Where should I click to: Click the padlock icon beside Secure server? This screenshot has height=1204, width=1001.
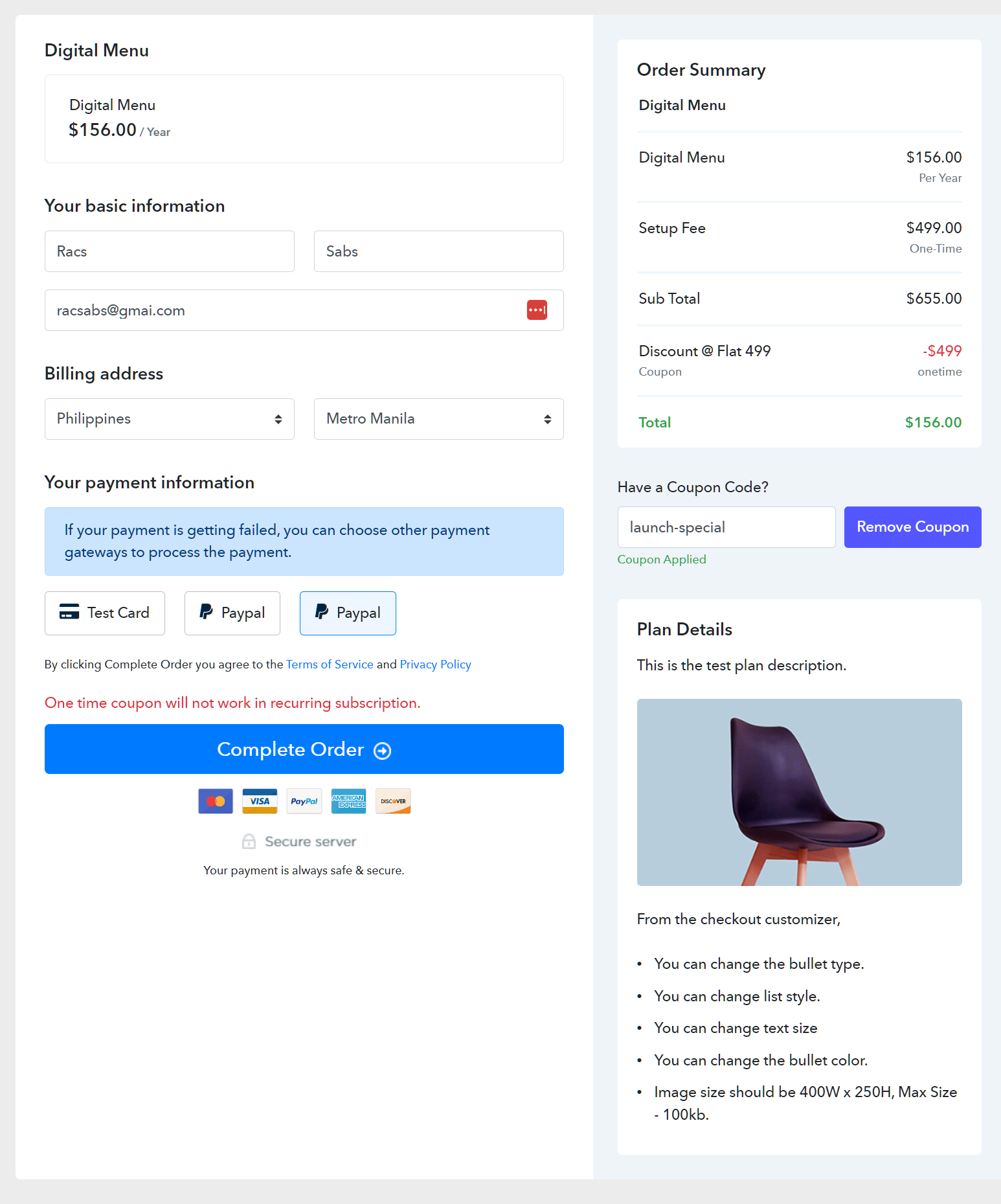point(249,841)
